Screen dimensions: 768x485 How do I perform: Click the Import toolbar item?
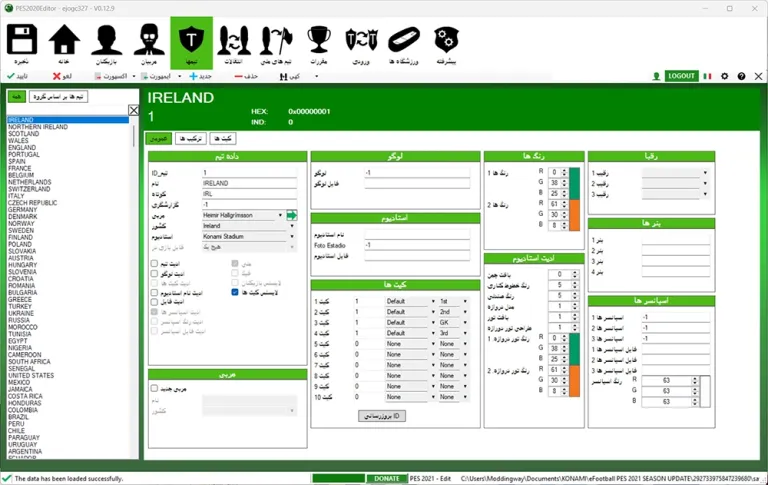(156, 76)
